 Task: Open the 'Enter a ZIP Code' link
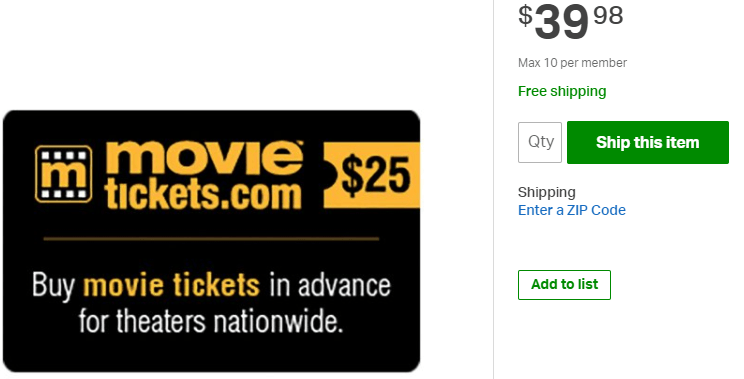572,210
